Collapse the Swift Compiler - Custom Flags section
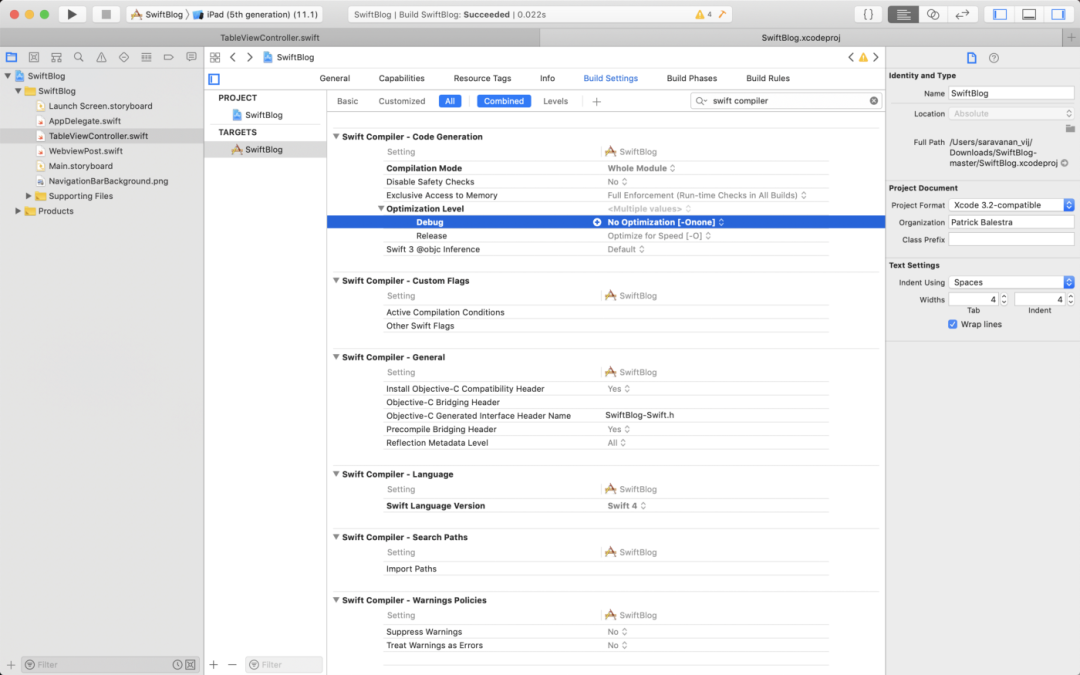The image size is (1080, 675). coord(336,280)
